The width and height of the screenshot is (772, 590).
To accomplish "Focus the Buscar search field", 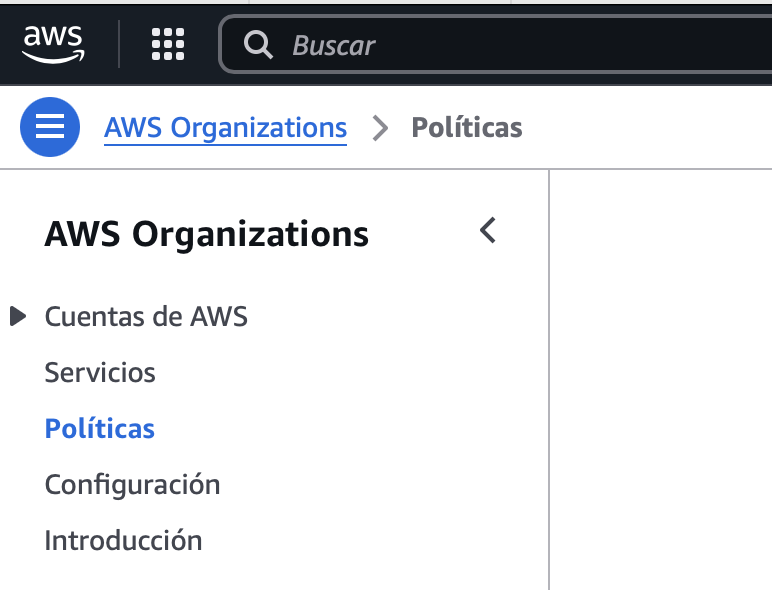I will [497, 45].
